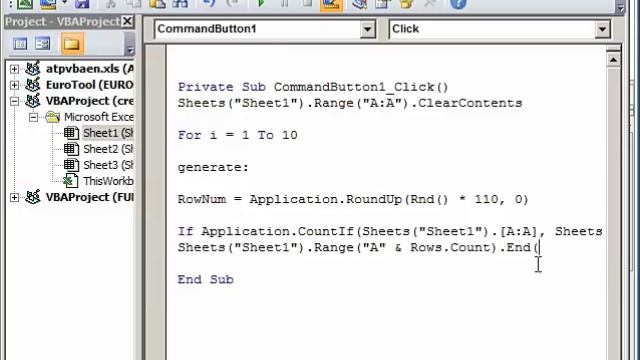
Task: Open the main toolbar options arrow at right end
Action: (x=620, y=7)
